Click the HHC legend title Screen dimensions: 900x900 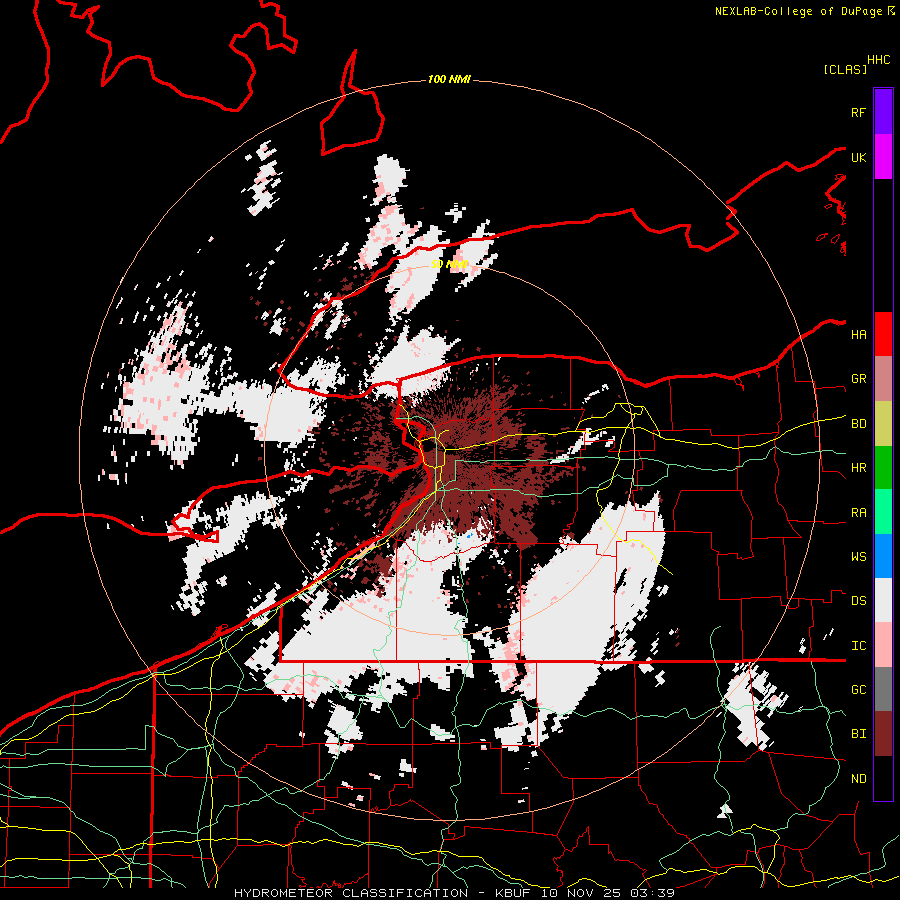coord(879,60)
